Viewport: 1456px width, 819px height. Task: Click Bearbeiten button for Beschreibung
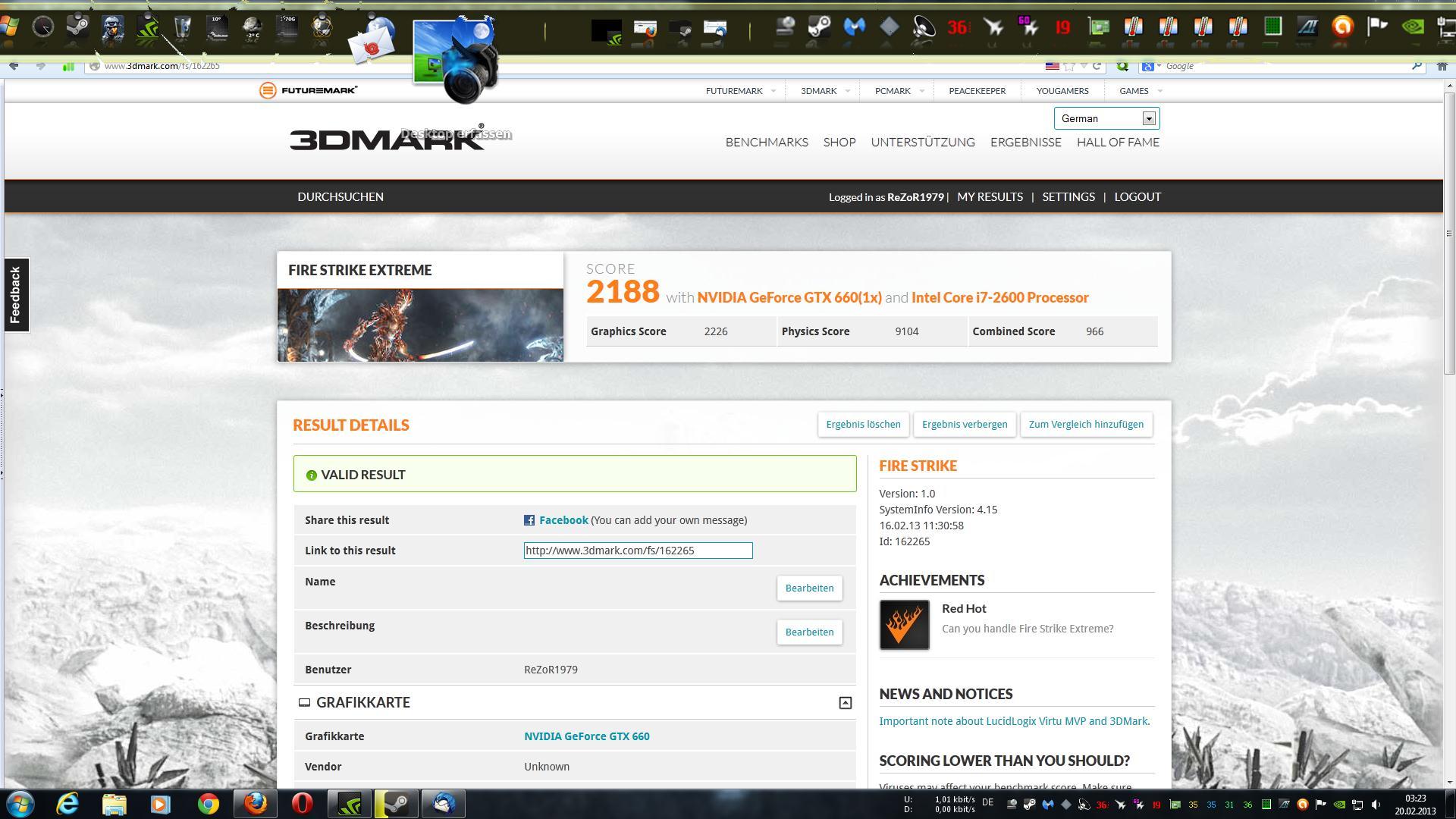tap(809, 632)
